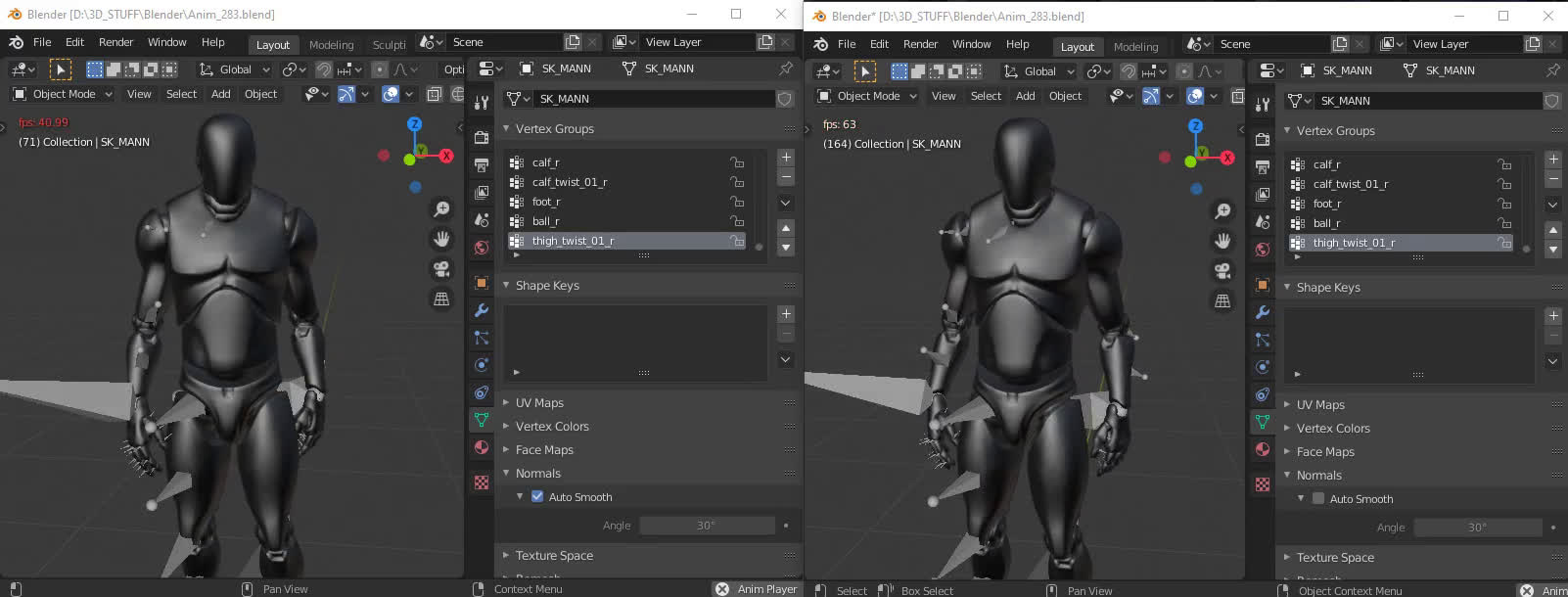Toggle lock on foot_r group in left window
Viewport: 1568px width, 597px height.
737,202
